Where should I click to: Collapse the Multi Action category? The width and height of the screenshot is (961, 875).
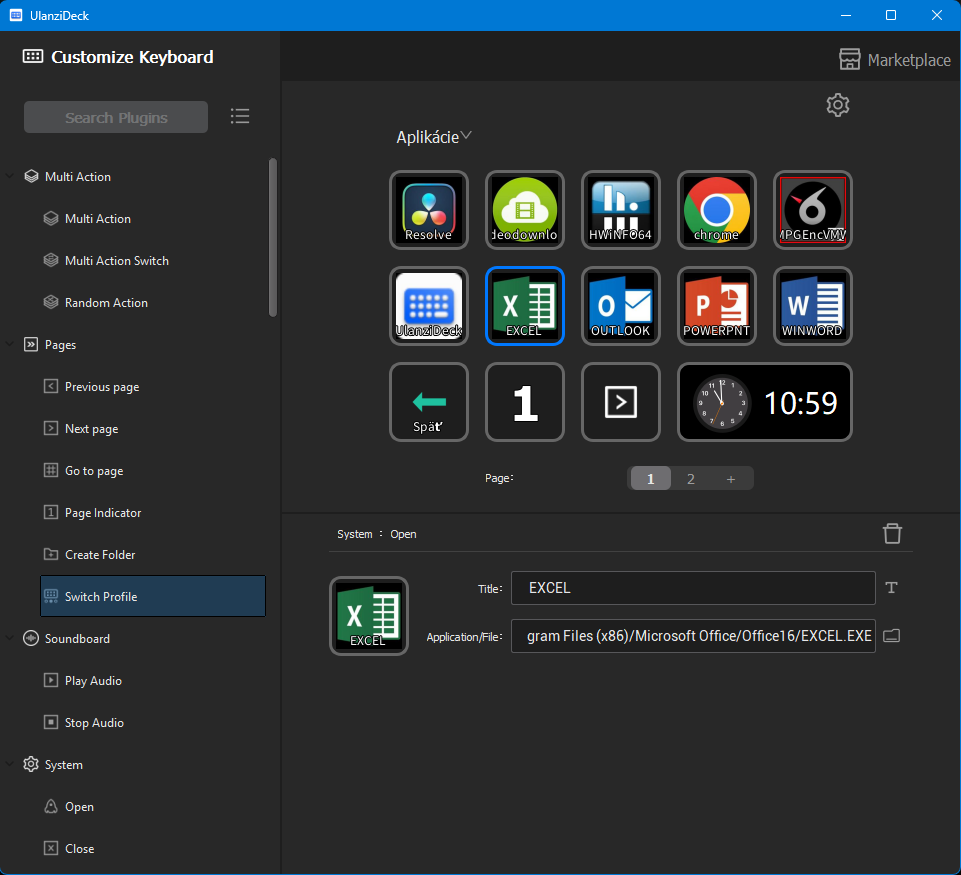[x=10, y=177]
